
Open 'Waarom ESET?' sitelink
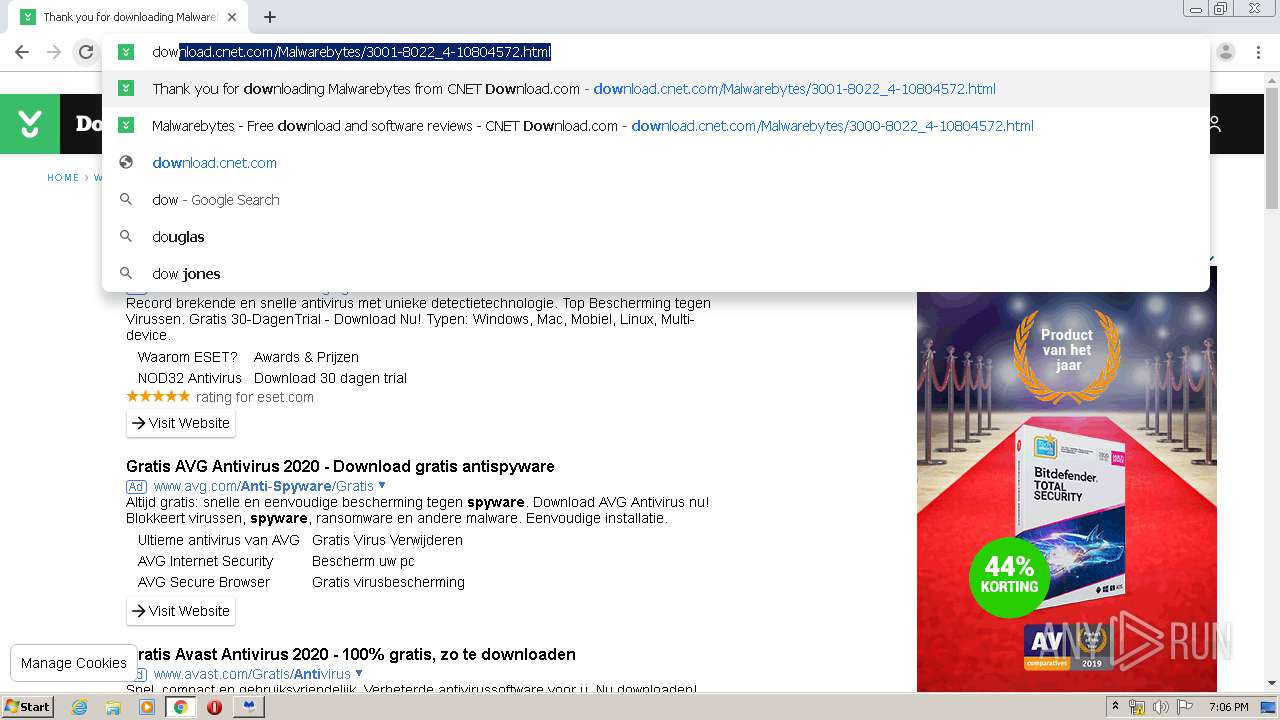point(188,357)
